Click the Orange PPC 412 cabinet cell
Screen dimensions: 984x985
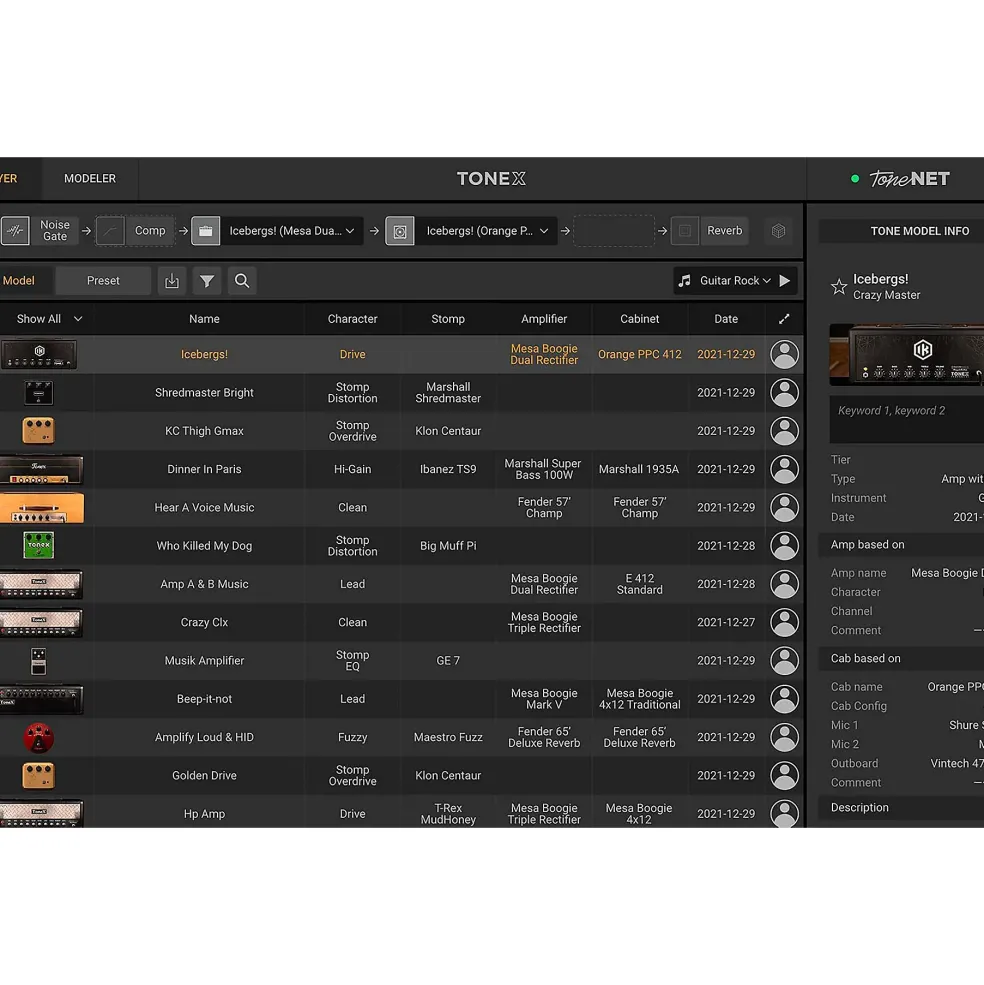coord(640,354)
